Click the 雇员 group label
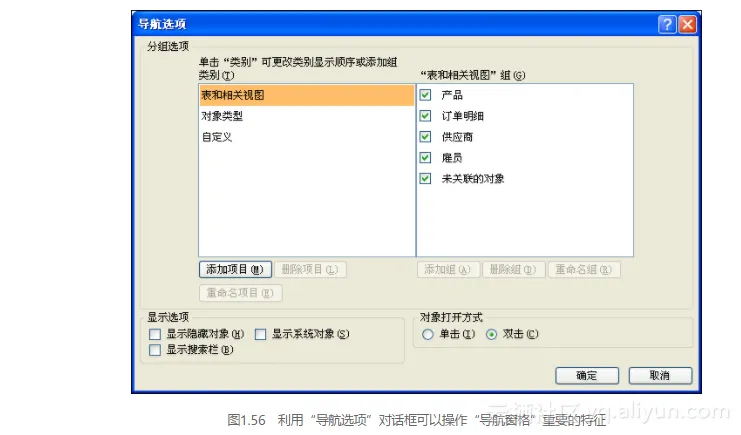The image size is (741, 435). tap(452, 157)
